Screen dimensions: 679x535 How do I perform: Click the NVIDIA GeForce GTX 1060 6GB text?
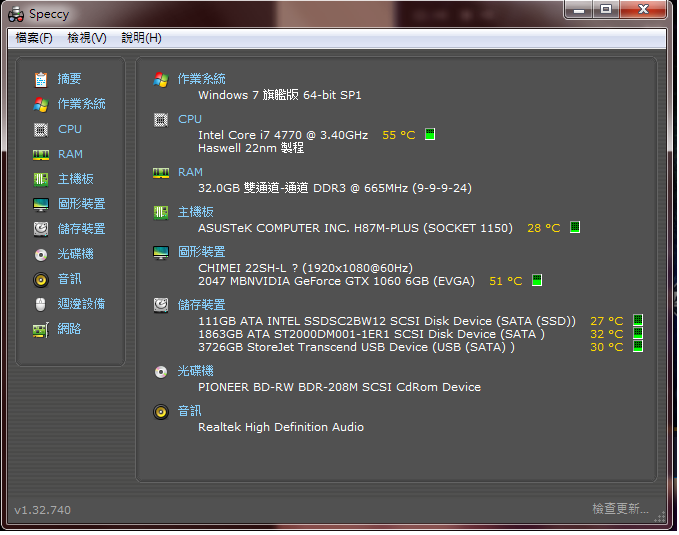tap(336, 281)
